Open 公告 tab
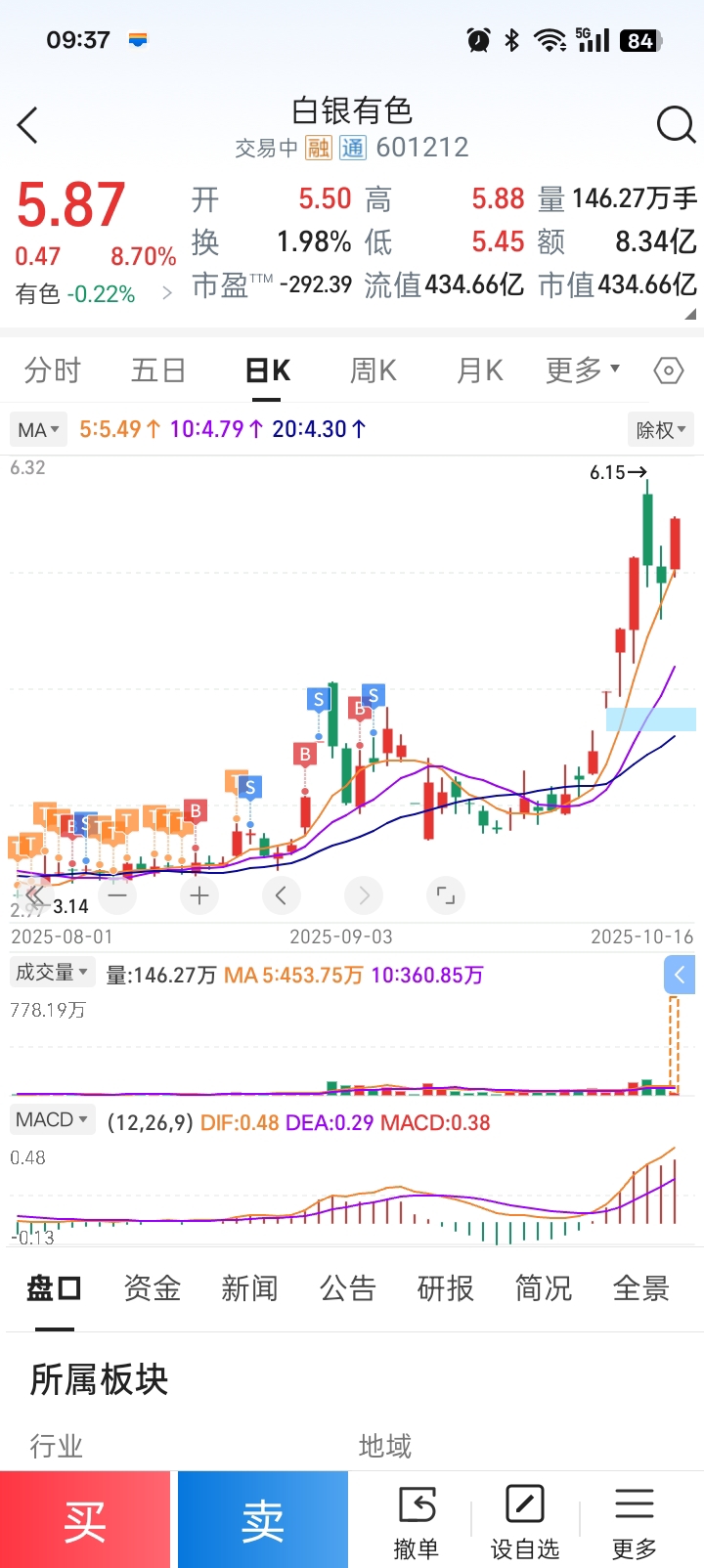Viewport: 704px width, 1568px height. (x=348, y=1288)
